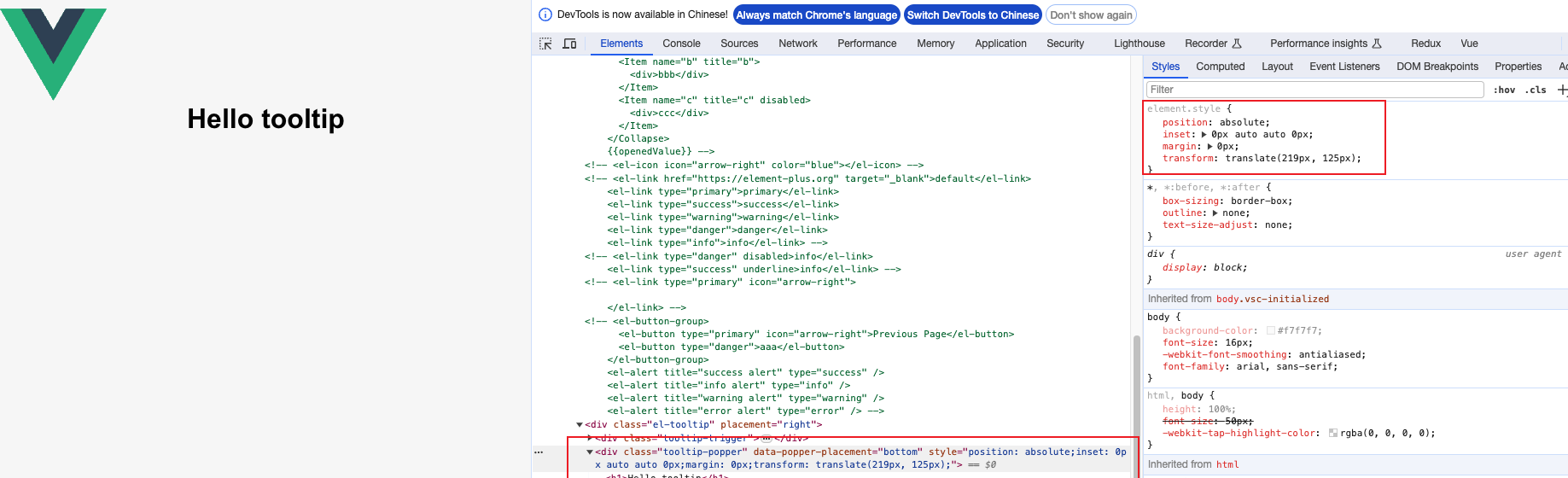Open the Lighthouse tab
The height and width of the screenshot is (478, 1568).
(x=1140, y=44)
